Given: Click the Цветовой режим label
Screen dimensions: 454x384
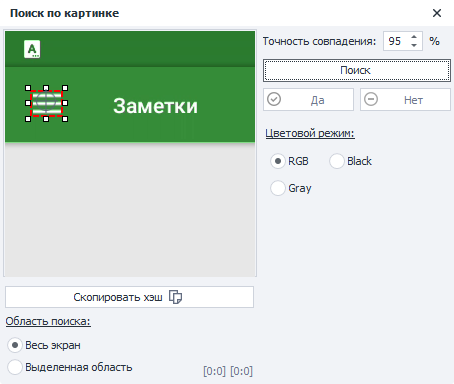Looking at the screenshot, I should [310, 133].
